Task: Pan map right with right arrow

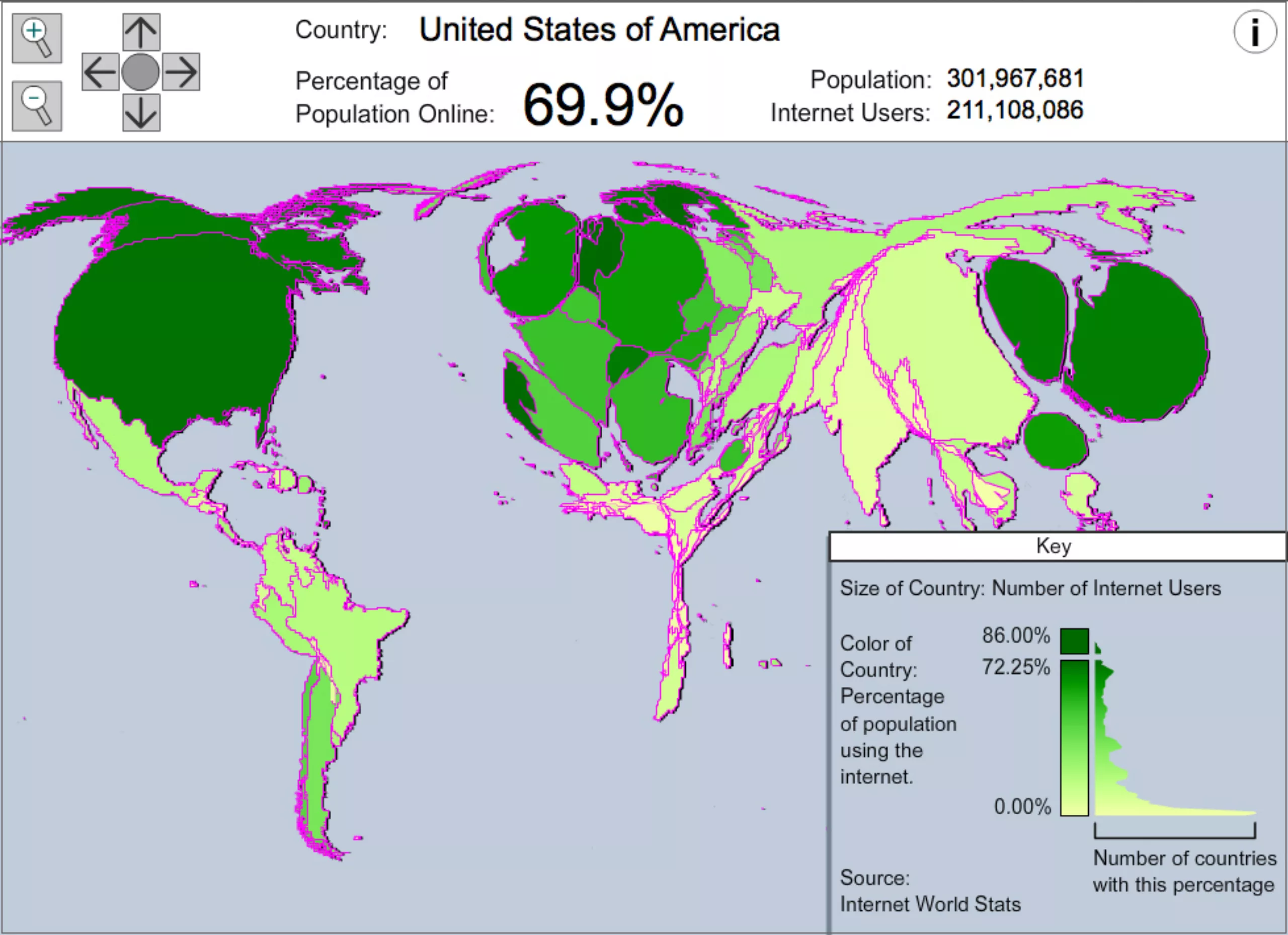Action: [181, 72]
